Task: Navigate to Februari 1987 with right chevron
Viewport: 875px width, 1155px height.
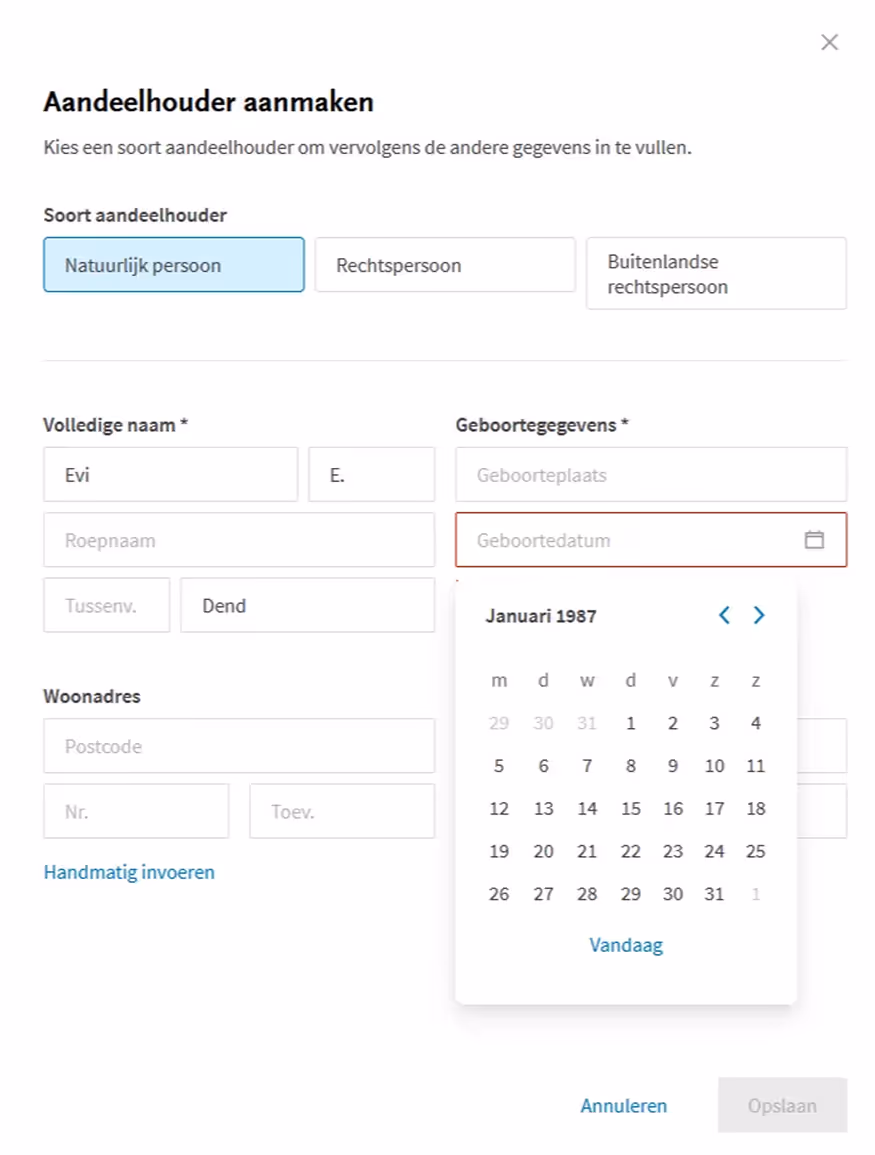Action: pos(758,616)
